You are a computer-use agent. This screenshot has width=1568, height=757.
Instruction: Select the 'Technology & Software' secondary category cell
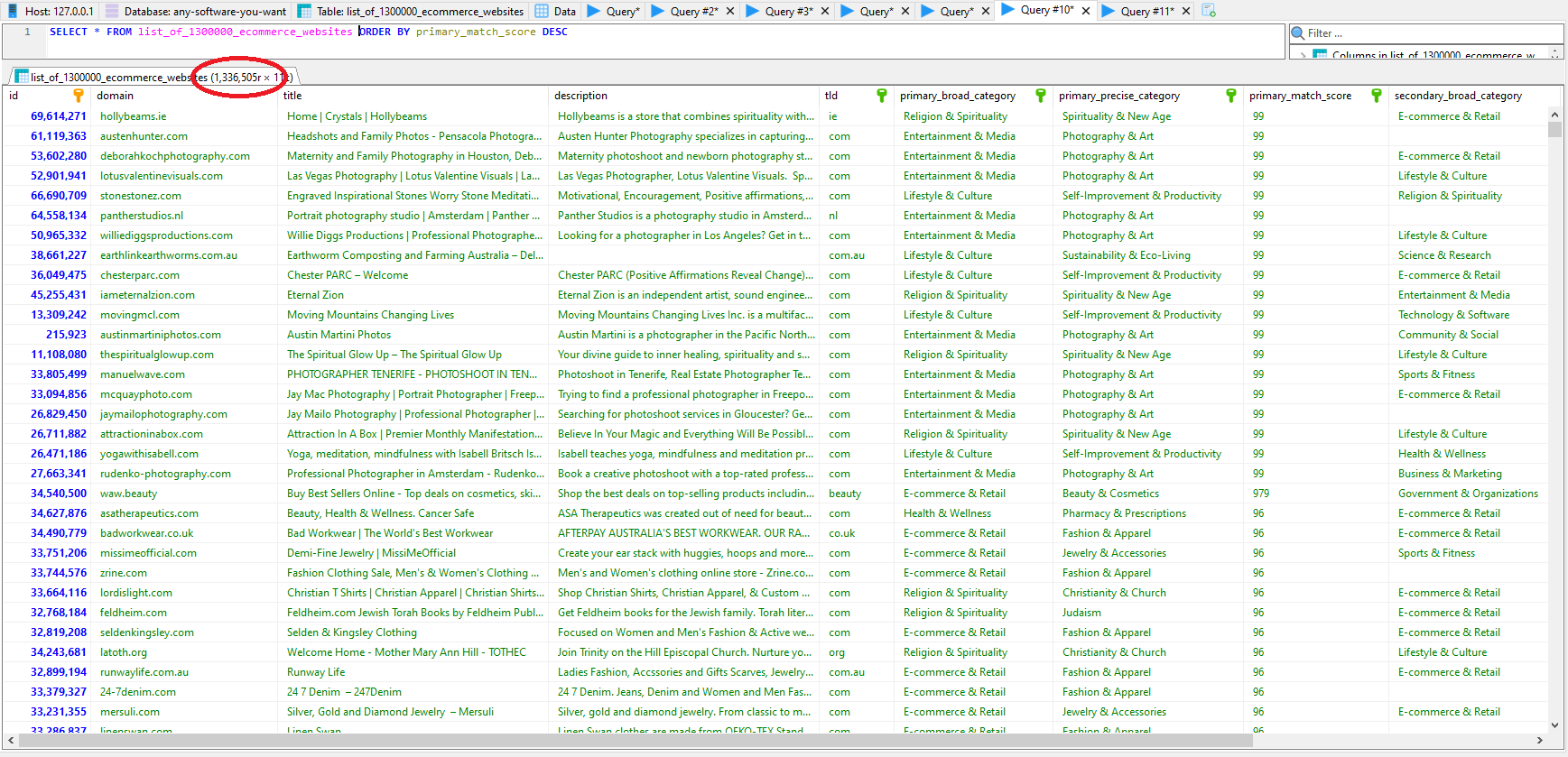1468,315
